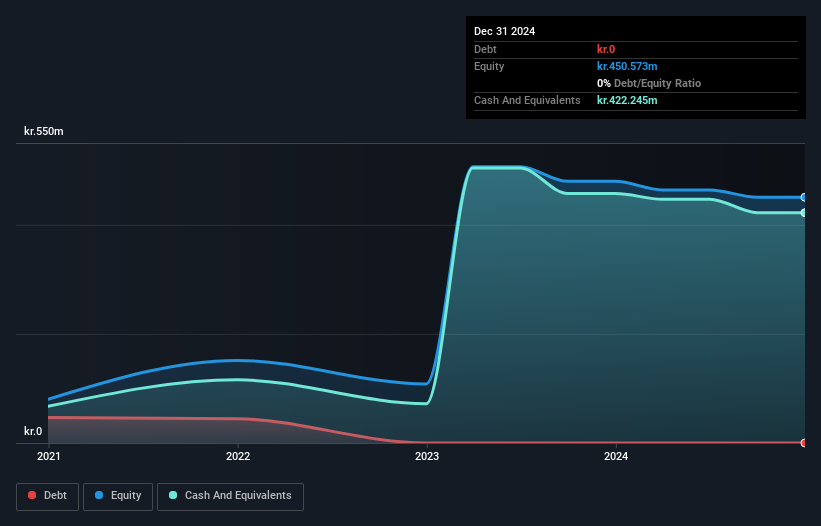
Task: Click the kr.450.573m Equity value in the tooltip
Action: (x=627, y=66)
